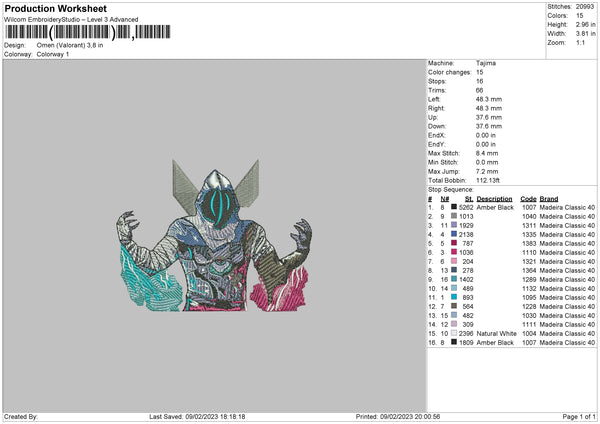The image size is (600, 424).
Task: Click the gray swatch for code 1040
Action: pyautogui.click(x=454, y=216)
